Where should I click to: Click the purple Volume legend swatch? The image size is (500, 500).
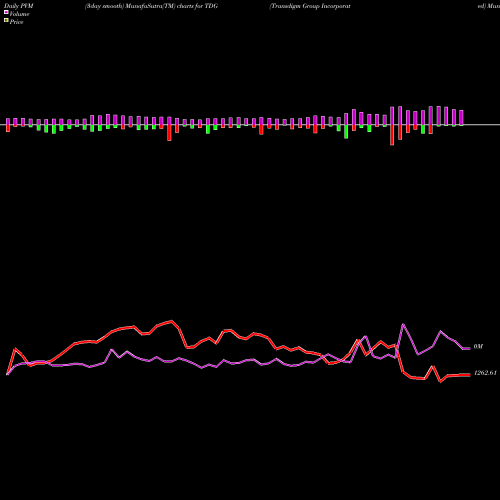6,12
